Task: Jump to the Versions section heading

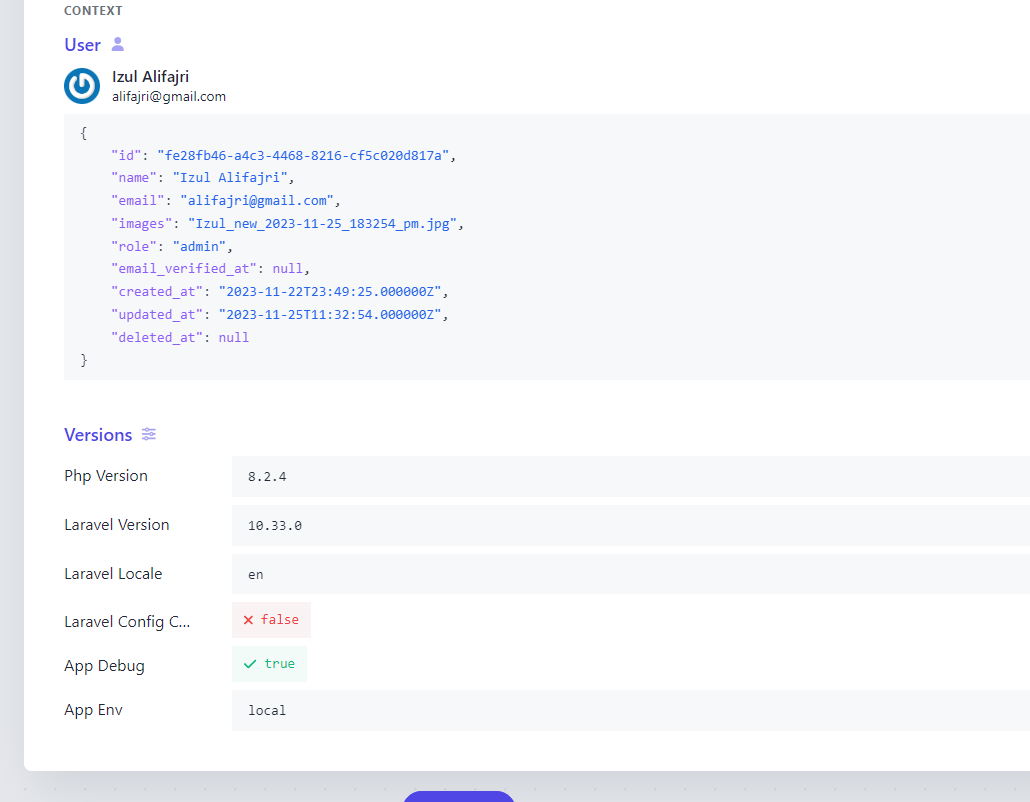Action: tap(98, 435)
